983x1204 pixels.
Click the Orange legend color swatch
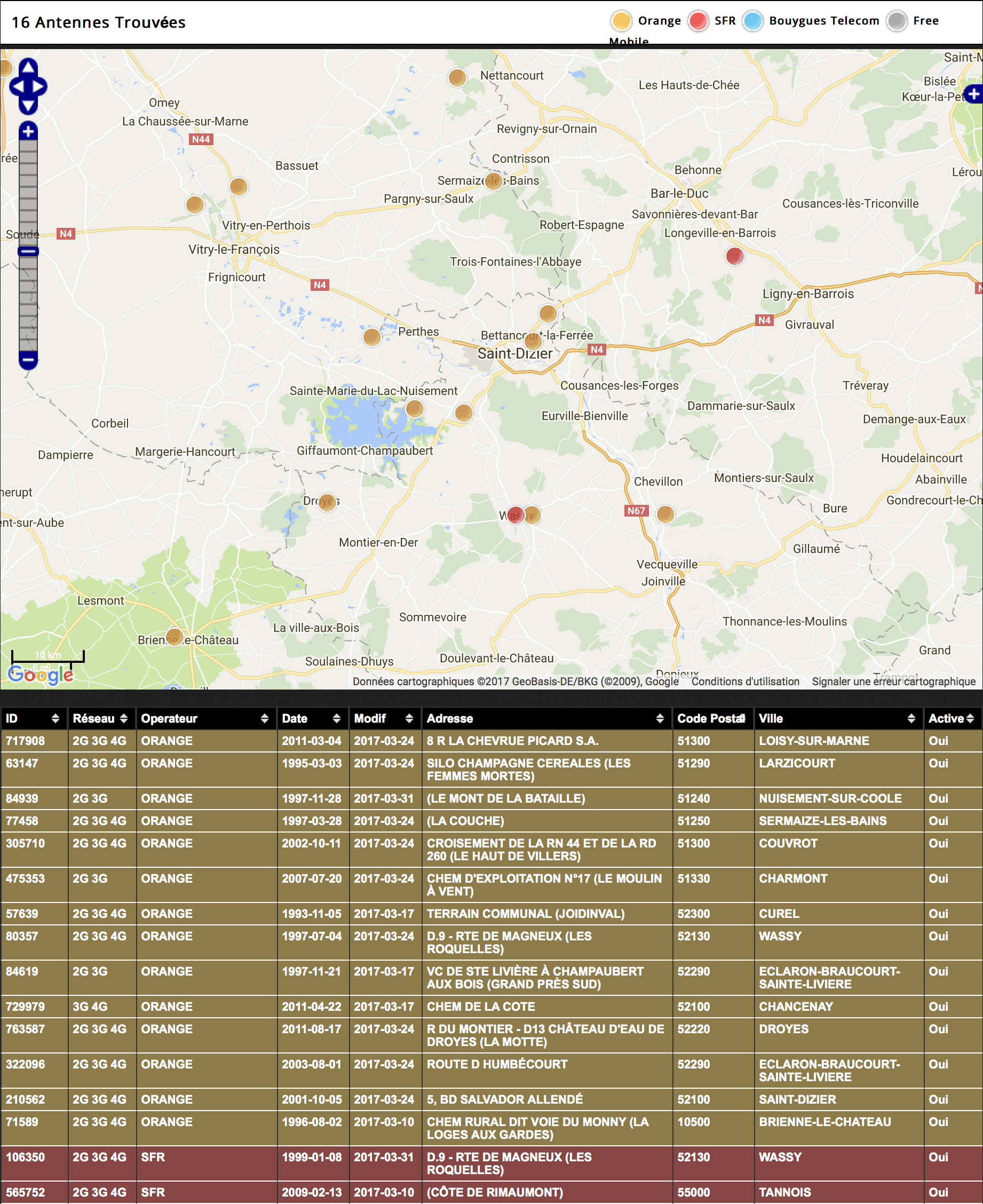[621, 21]
